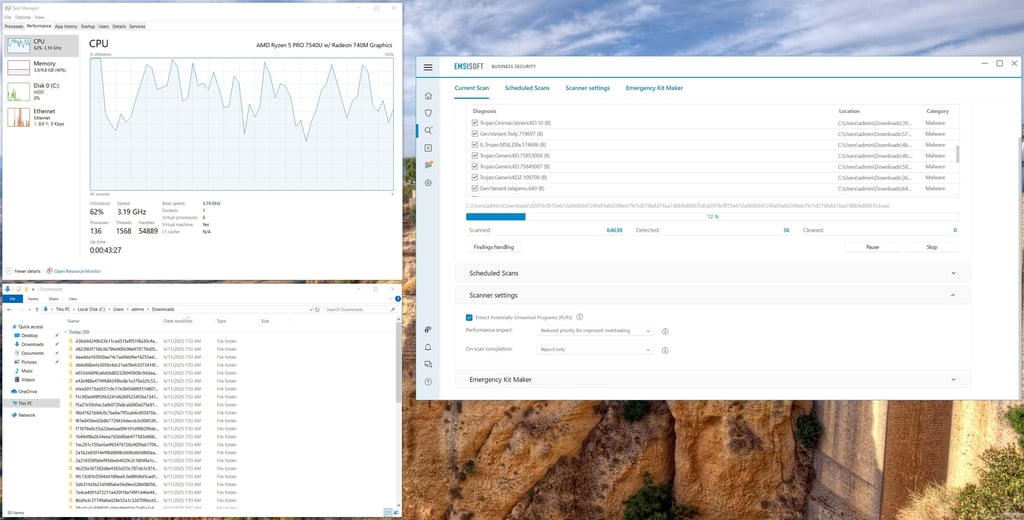The width and height of the screenshot is (1024, 520).
Task: Select Memory in Task Manager sidebar
Action: (x=40, y=67)
